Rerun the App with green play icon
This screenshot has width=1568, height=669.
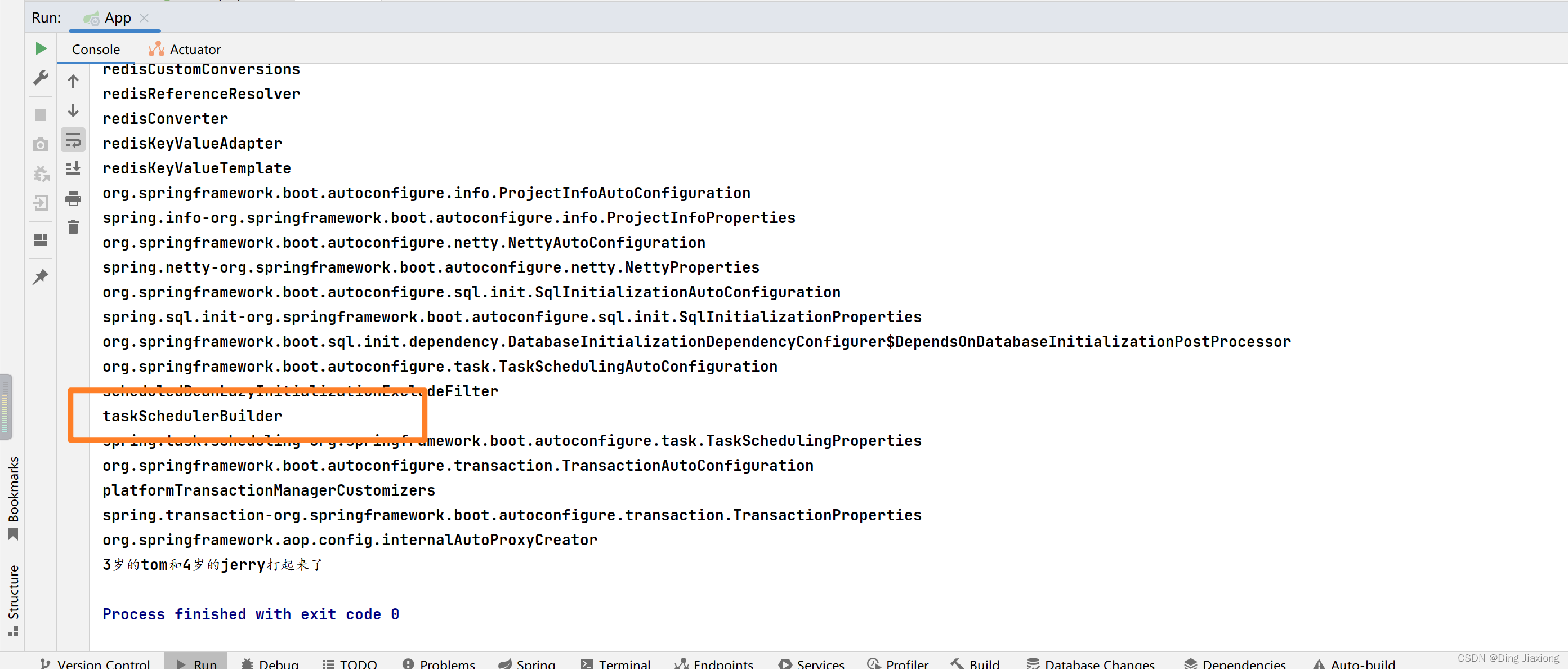[41, 48]
